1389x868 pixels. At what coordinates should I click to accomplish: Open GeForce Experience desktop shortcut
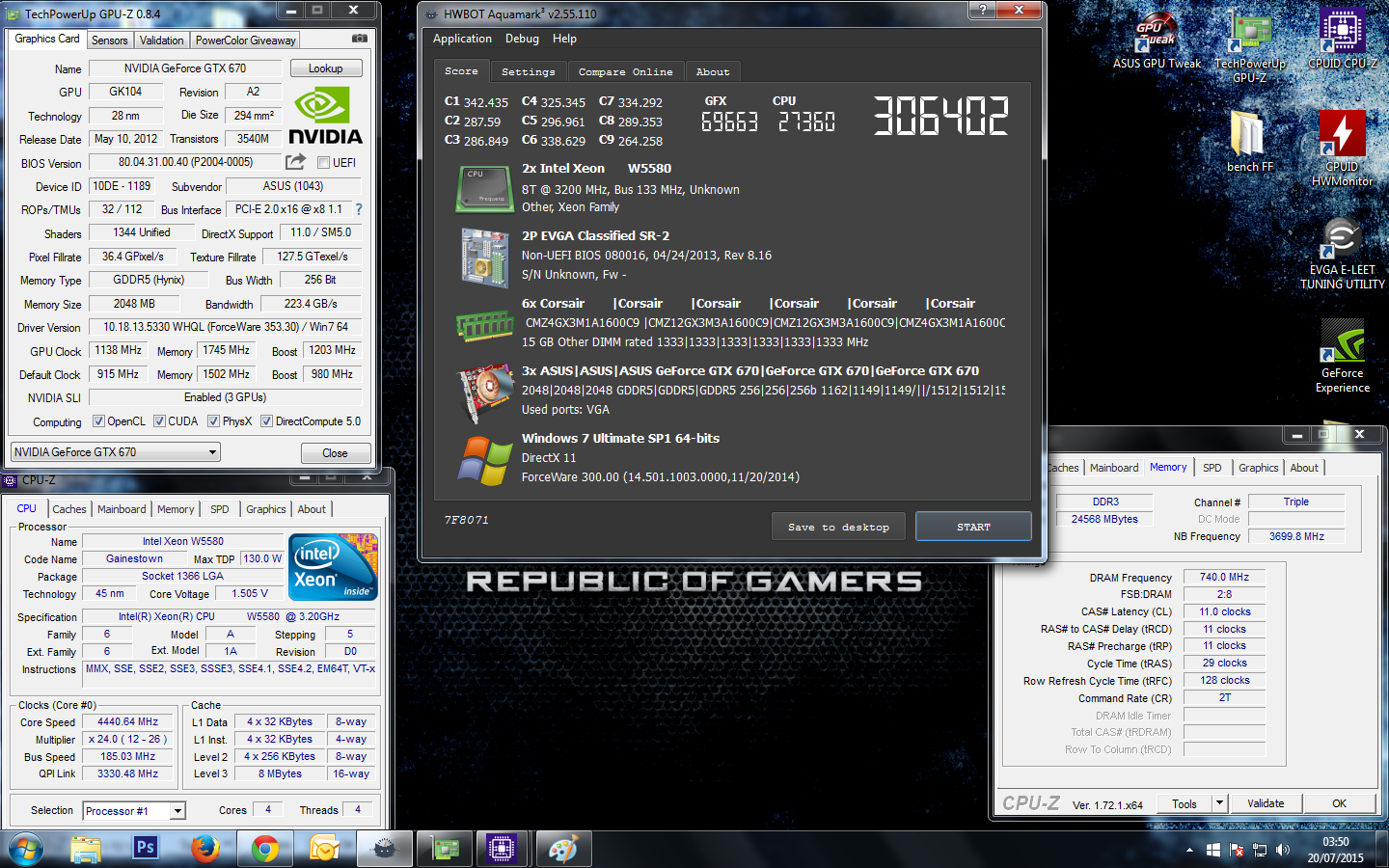click(x=1342, y=356)
